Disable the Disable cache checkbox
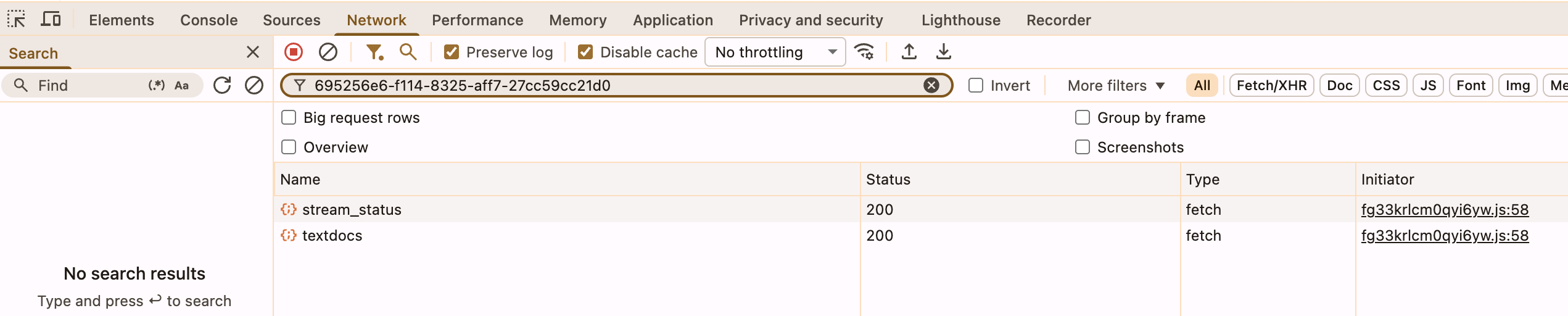Viewport: 1568px width, 316px height. (x=585, y=52)
